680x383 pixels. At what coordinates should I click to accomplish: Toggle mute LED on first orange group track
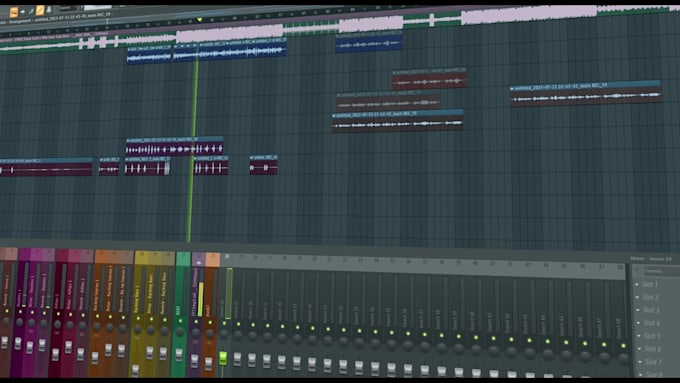point(97,316)
